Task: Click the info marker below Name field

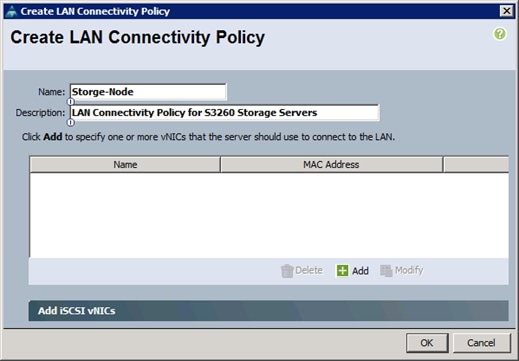Action: [x=71, y=102]
